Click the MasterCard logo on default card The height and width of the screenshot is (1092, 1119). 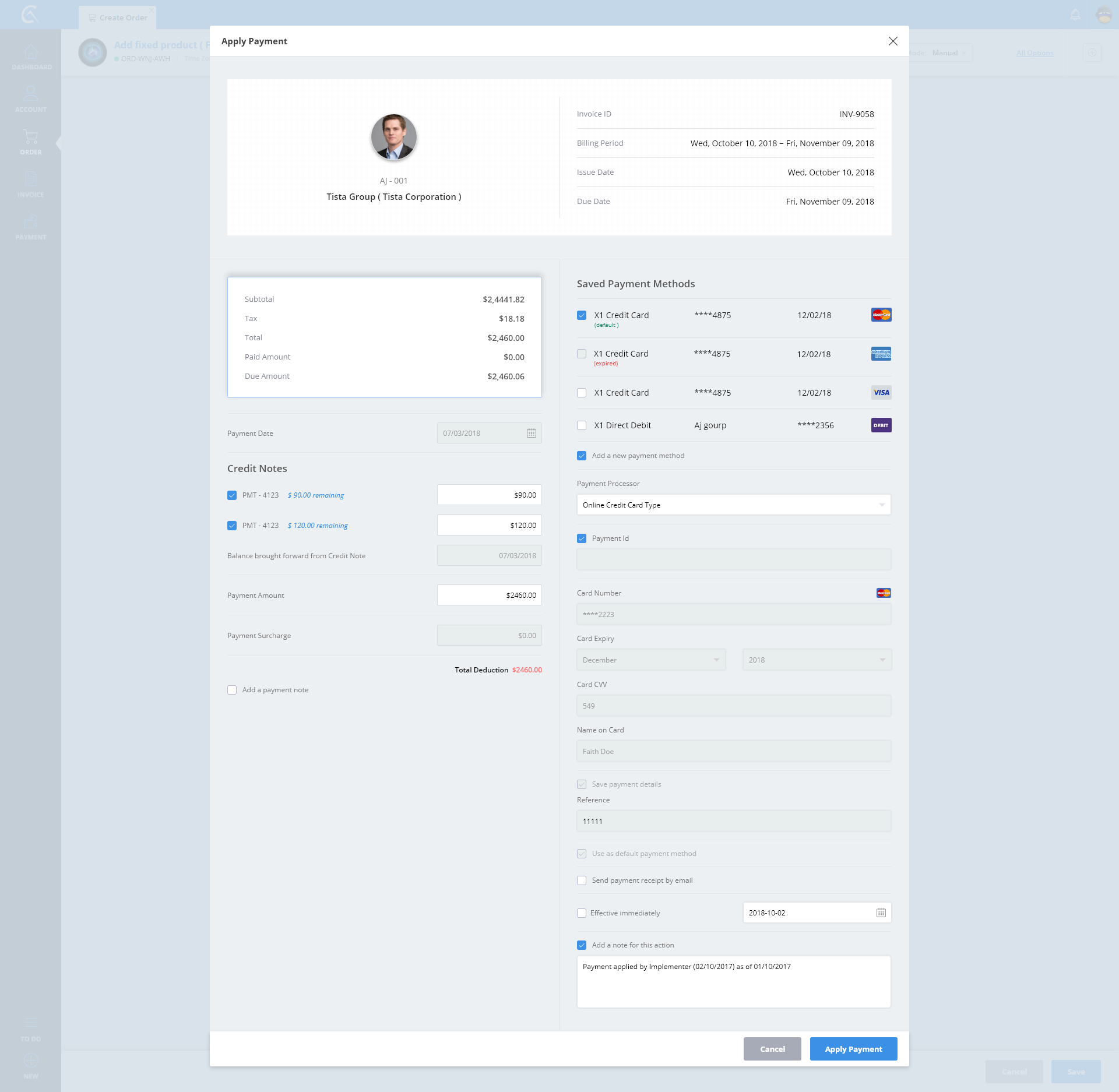click(881, 315)
